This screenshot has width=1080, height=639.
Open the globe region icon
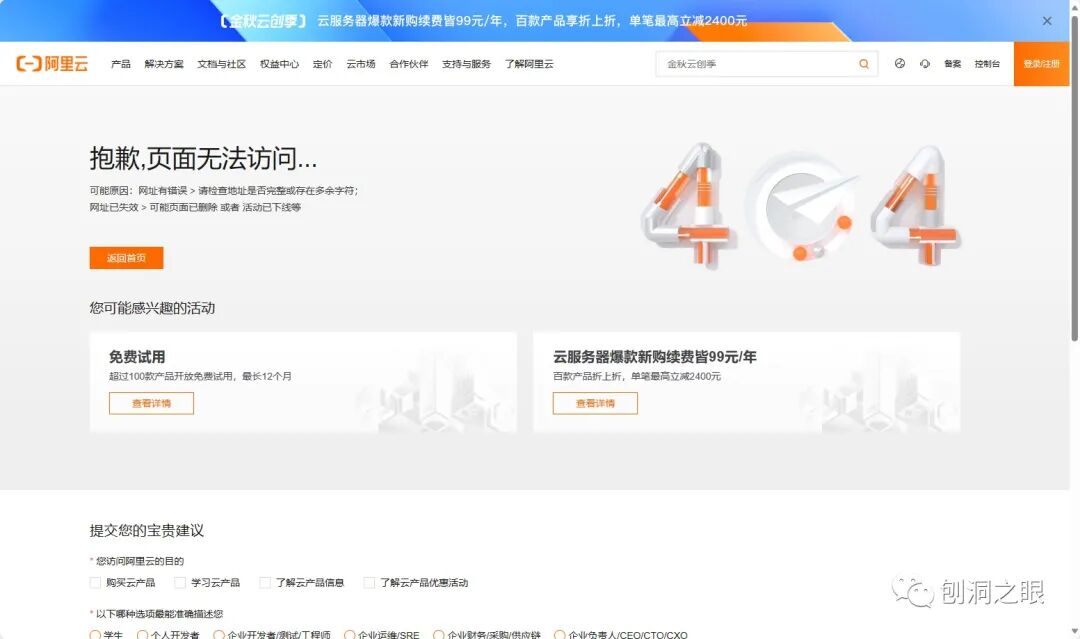tap(900, 63)
